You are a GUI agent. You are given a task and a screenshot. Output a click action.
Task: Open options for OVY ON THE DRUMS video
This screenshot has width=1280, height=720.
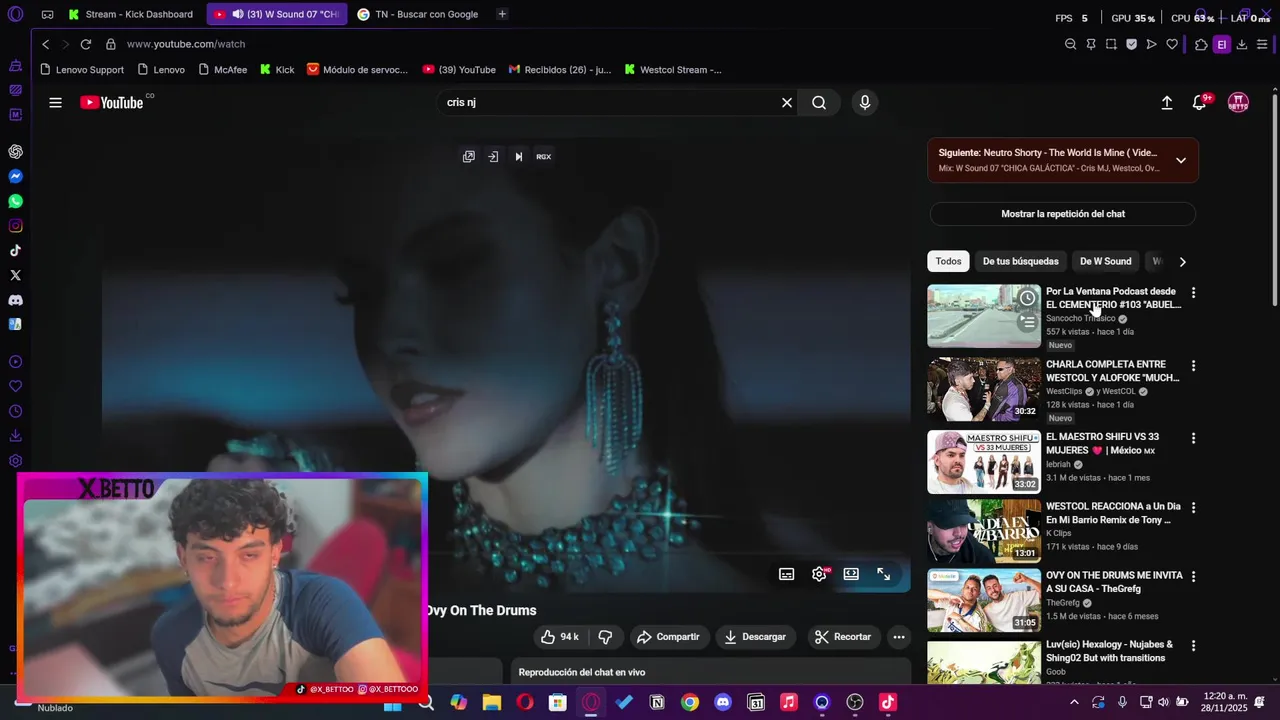(1193, 577)
